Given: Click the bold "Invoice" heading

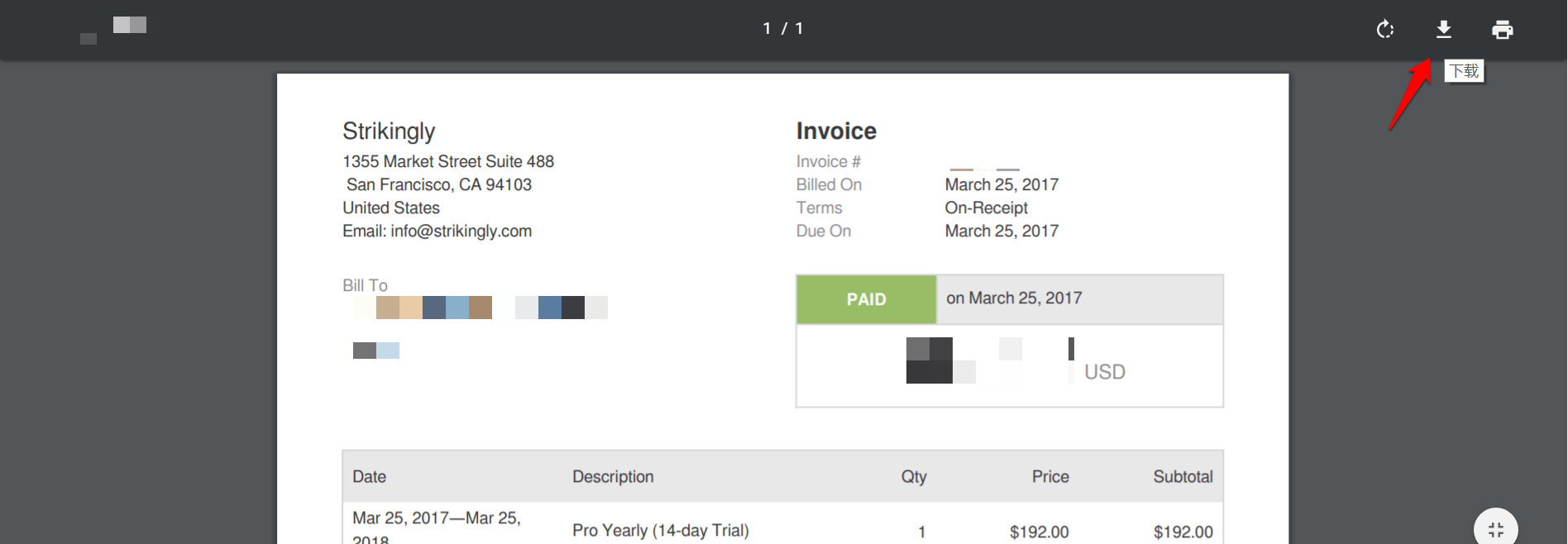Looking at the screenshot, I should 836,131.
